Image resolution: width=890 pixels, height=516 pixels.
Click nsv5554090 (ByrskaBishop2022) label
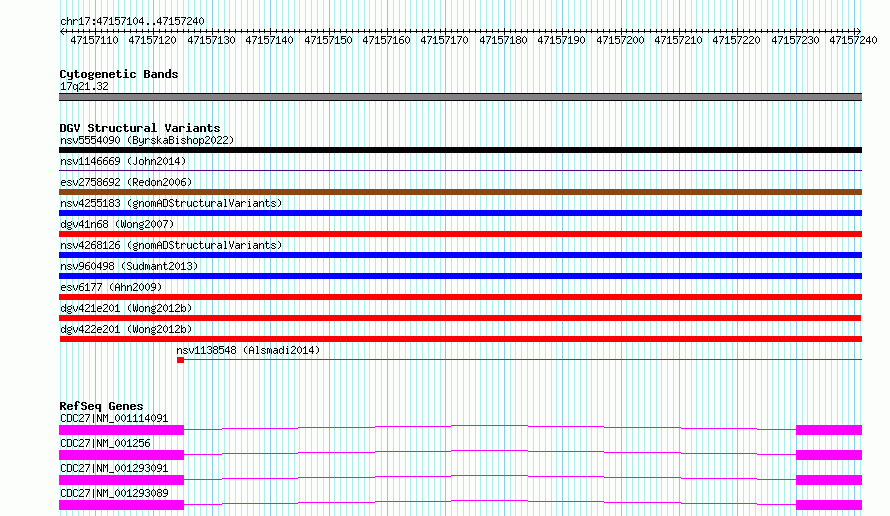(147, 140)
